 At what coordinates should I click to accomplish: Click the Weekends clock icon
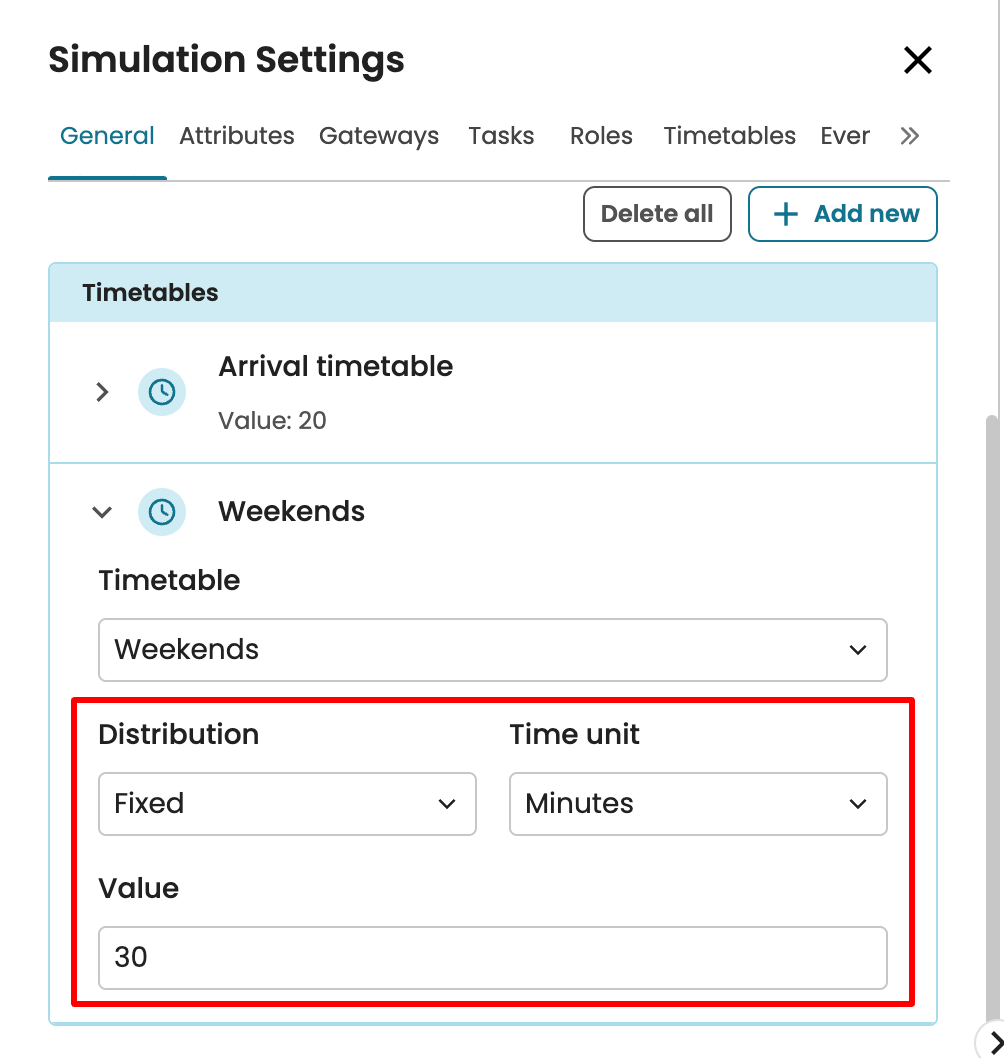click(161, 512)
